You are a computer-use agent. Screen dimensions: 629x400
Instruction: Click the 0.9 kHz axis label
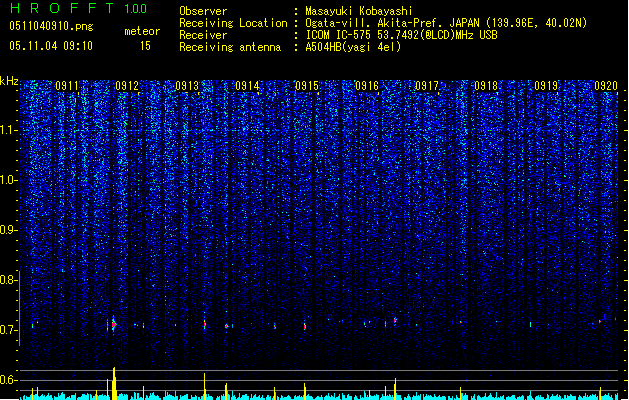pos(8,230)
